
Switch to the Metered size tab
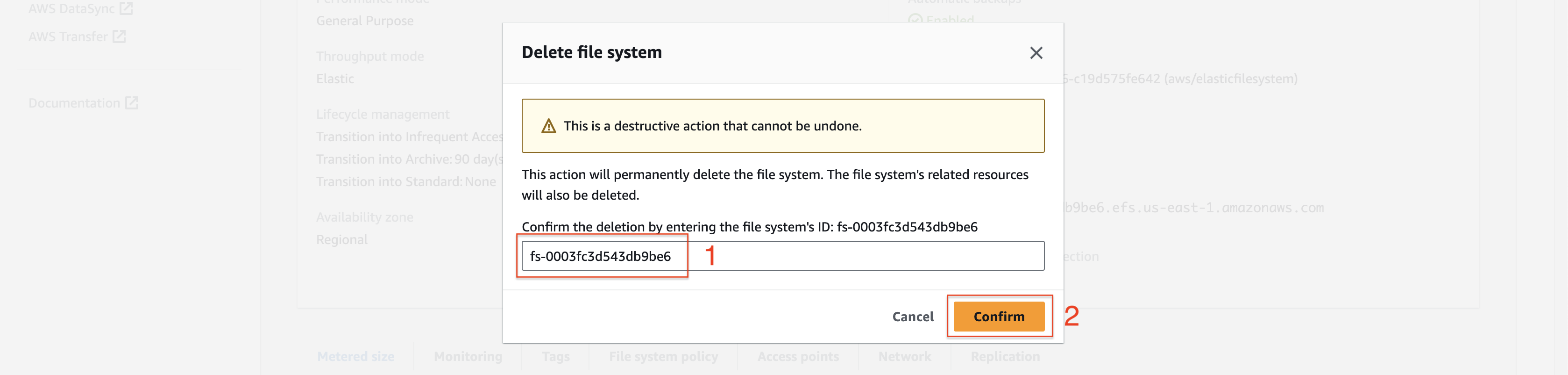355,357
